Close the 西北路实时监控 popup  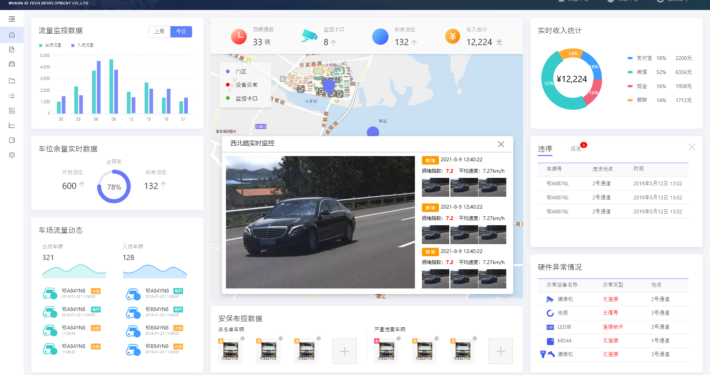point(501,144)
